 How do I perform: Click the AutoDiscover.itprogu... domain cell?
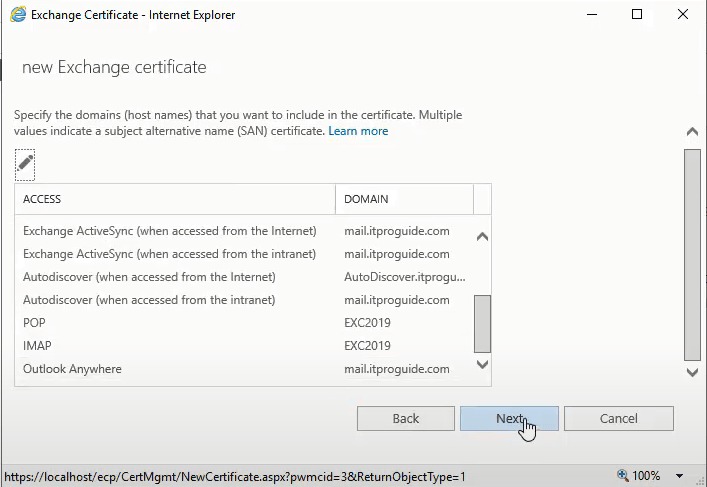404,277
